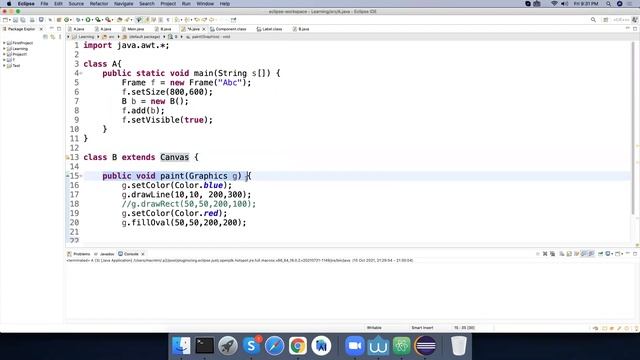
Task: Open Eclipse from the Dock
Action: (425, 346)
